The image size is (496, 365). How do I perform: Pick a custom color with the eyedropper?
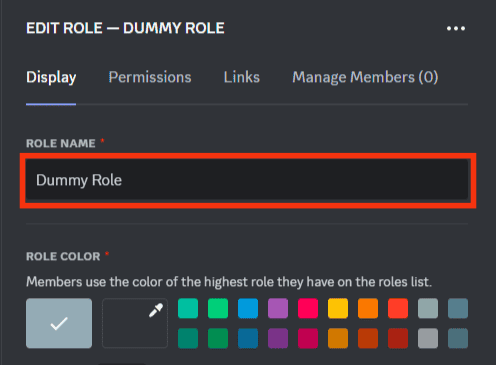(x=135, y=323)
